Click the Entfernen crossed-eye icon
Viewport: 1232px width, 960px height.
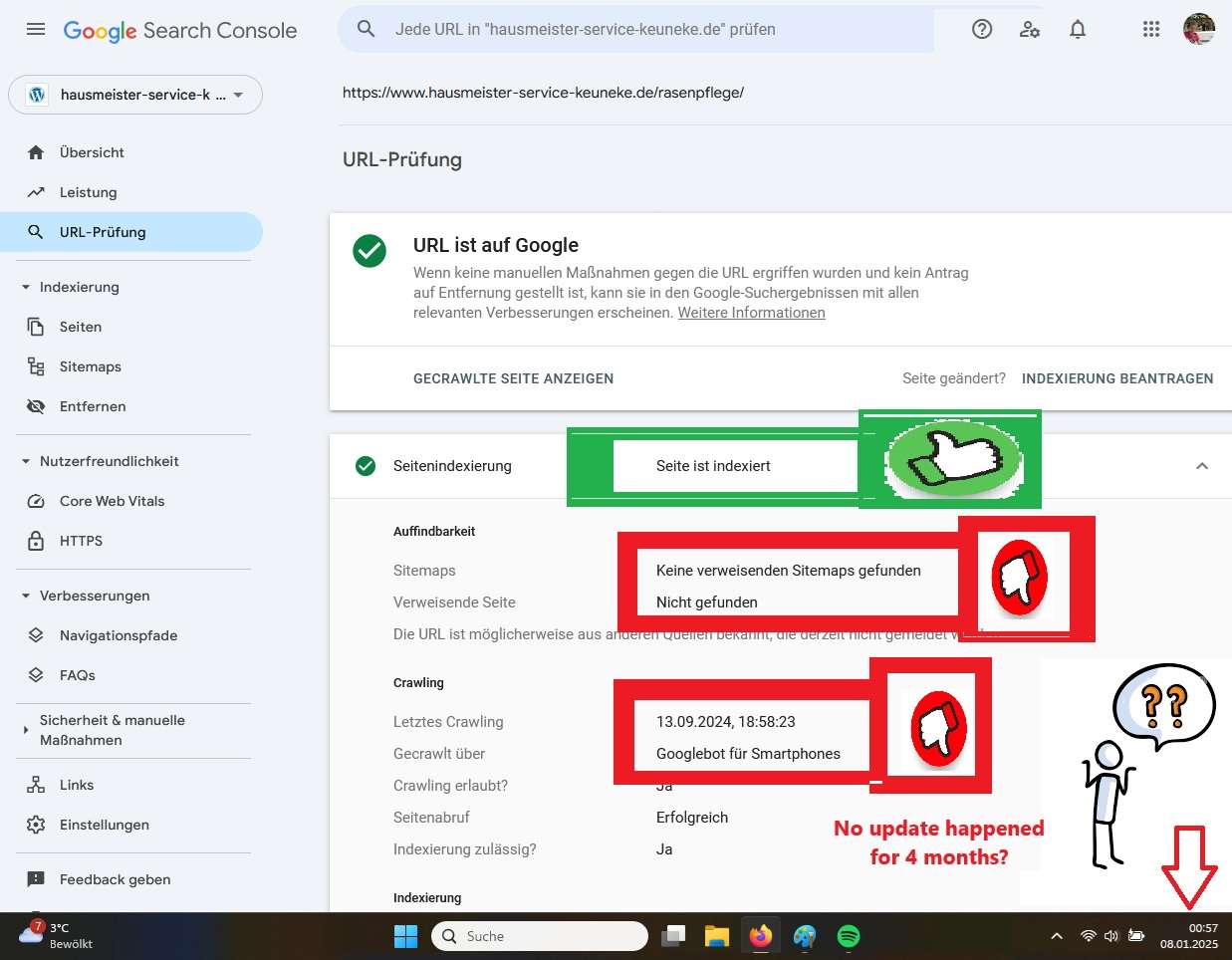pyautogui.click(x=36, y=406)
